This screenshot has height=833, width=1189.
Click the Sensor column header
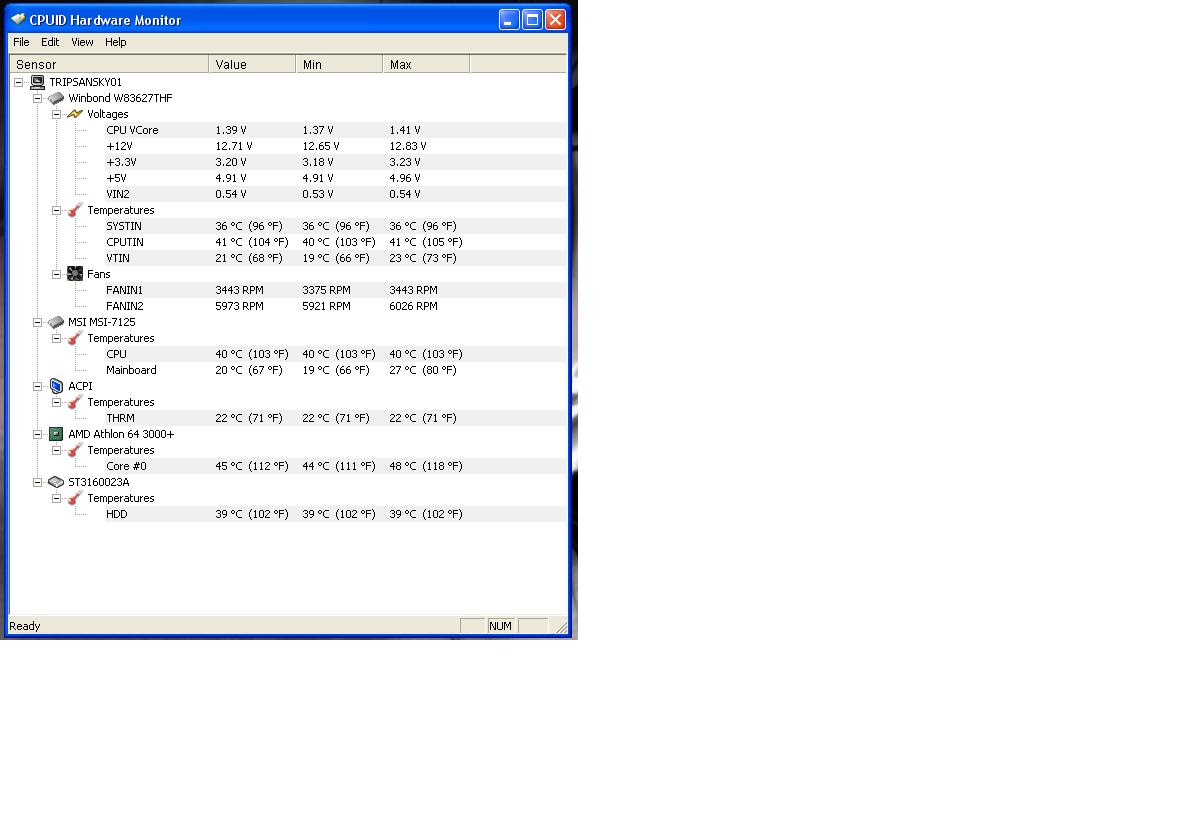[109, 64]
